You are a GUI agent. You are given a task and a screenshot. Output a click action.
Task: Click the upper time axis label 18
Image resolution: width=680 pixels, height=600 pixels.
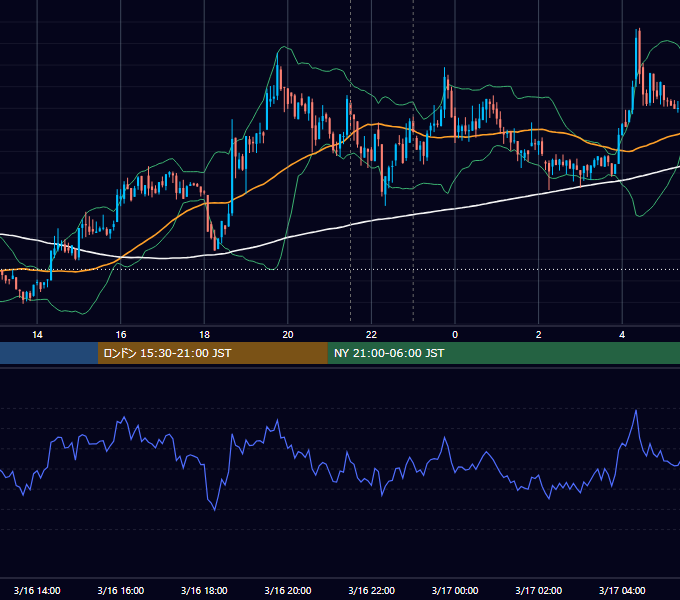pos(204,335)
